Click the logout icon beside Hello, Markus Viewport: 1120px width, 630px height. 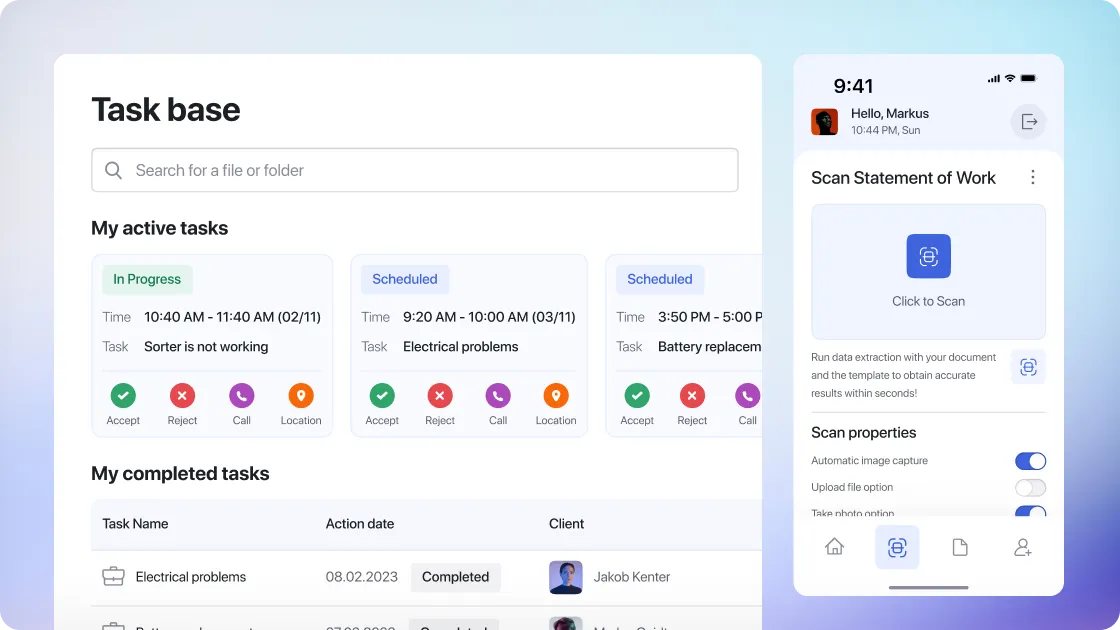point(1027,122)
